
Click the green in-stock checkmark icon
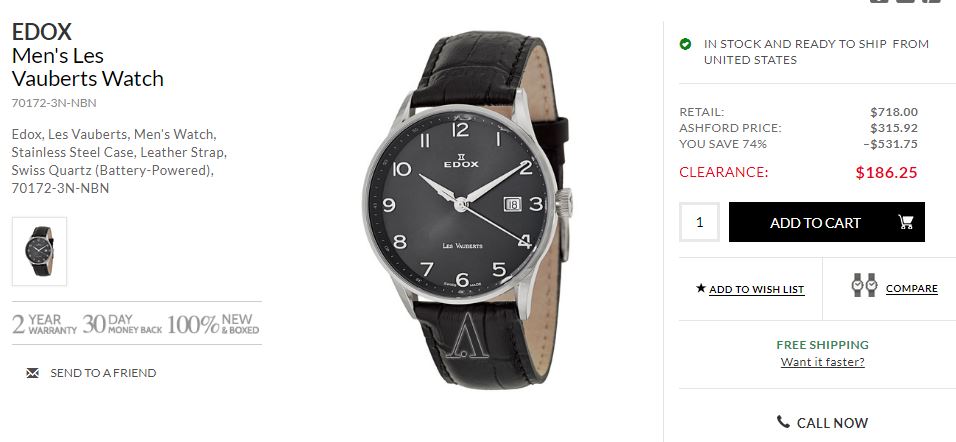(x=685, y=44)
